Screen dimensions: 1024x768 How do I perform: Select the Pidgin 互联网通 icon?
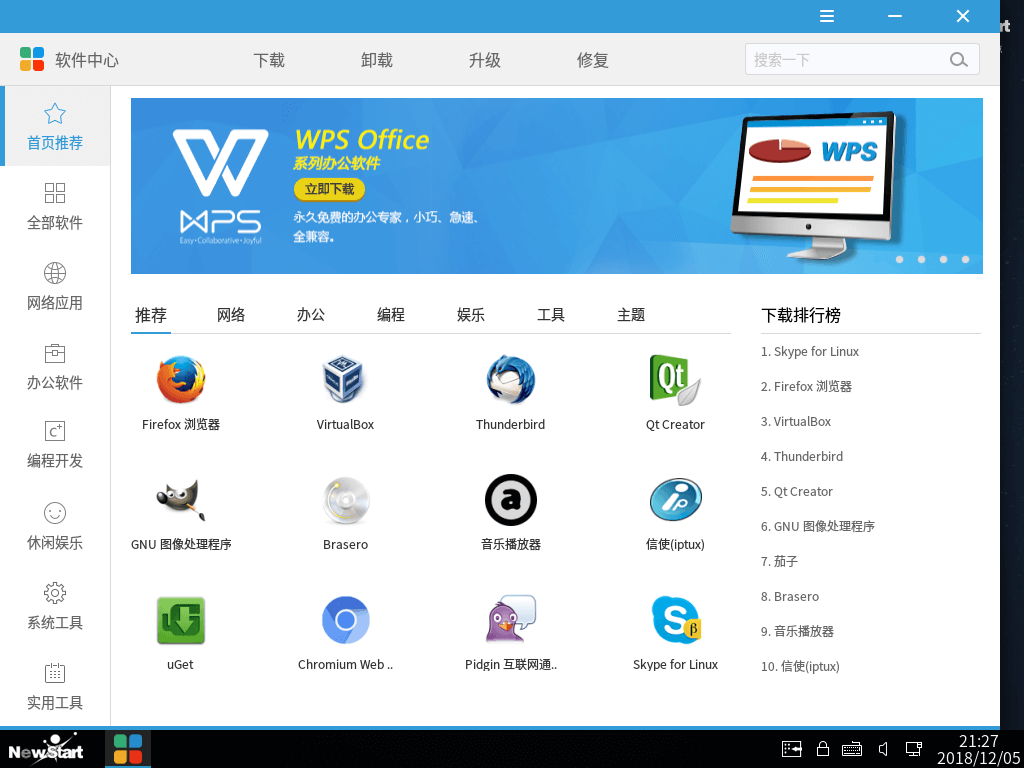(x=511, y=619)
